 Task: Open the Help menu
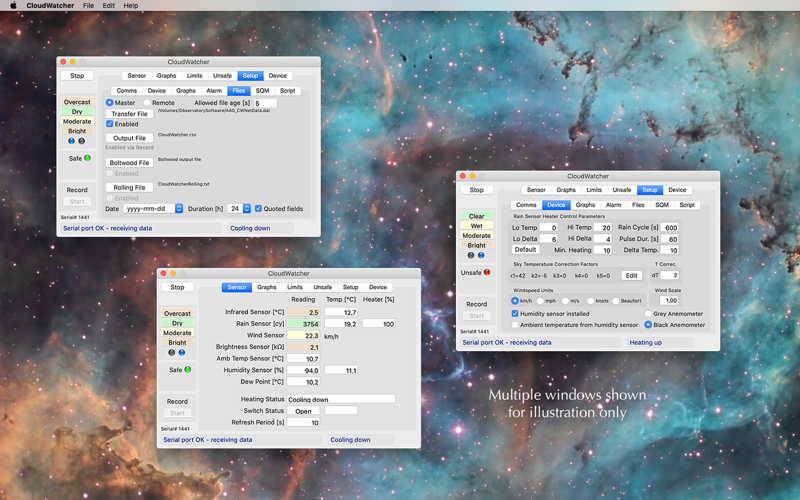(131, 6)
